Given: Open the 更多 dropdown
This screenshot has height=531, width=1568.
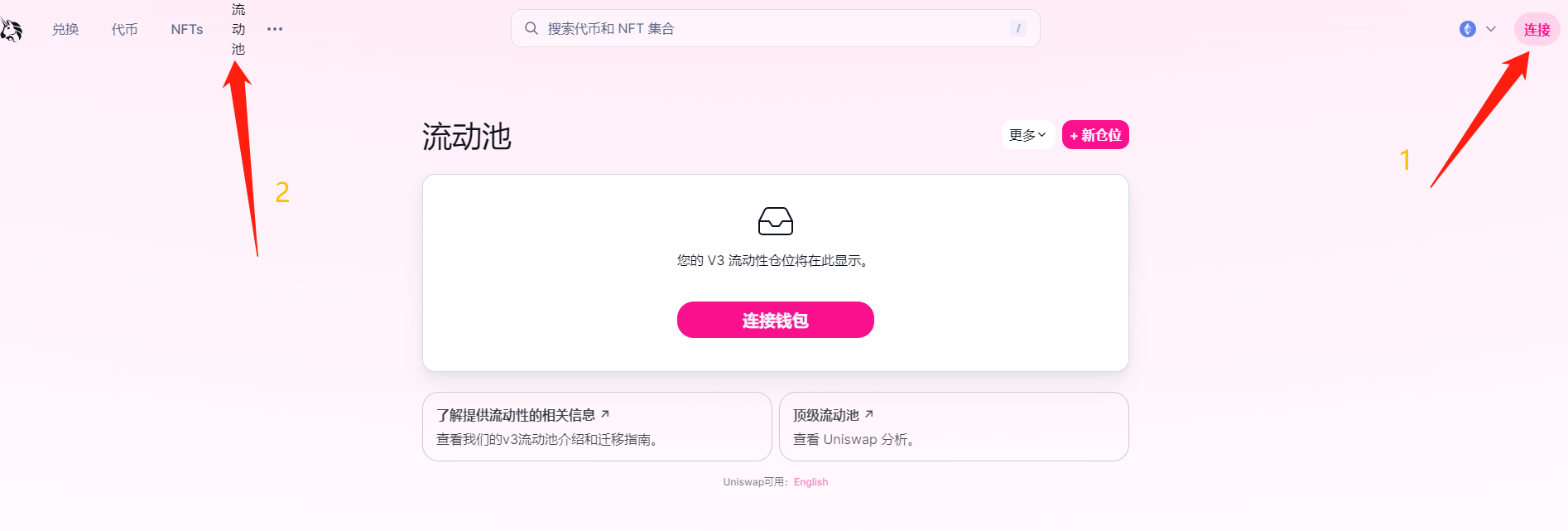Looking at the screenshot, I should point(1027,135).
